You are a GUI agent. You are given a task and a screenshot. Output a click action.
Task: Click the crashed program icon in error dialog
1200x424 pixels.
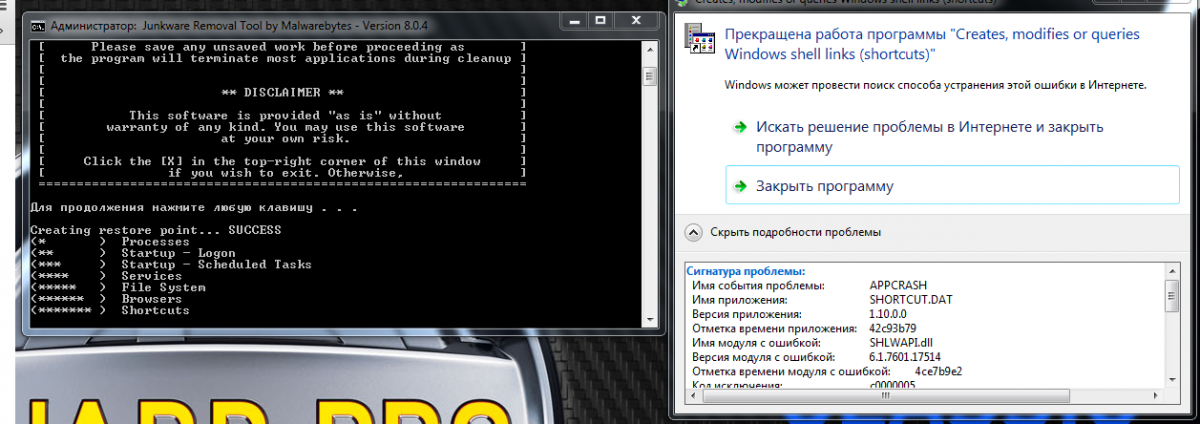click(698, 40)
